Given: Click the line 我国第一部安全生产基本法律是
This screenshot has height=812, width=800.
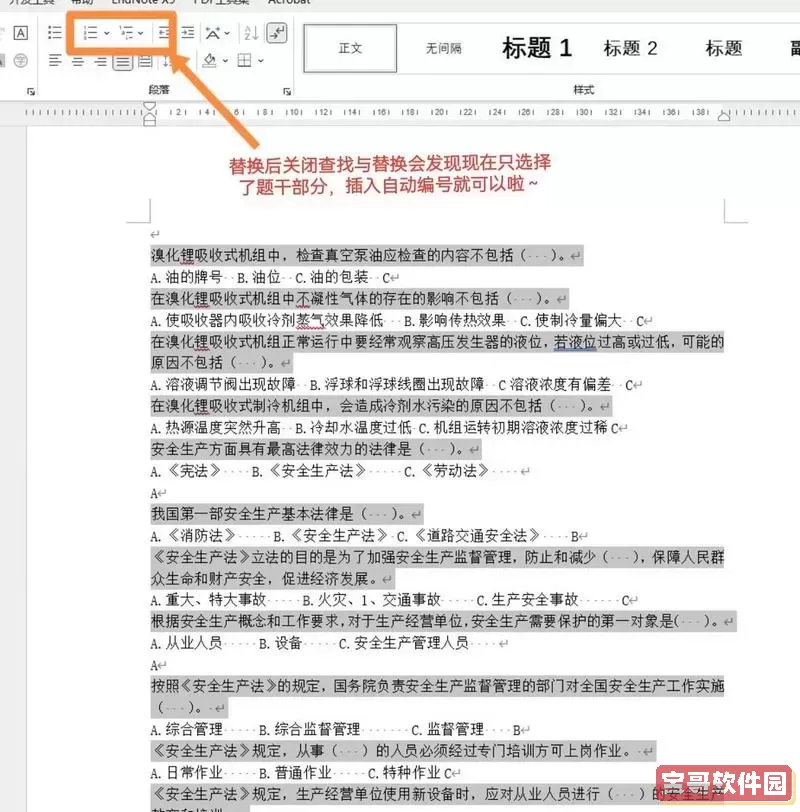Looking at the screenshot, I should pyautogui.click(x=287, y=514).
